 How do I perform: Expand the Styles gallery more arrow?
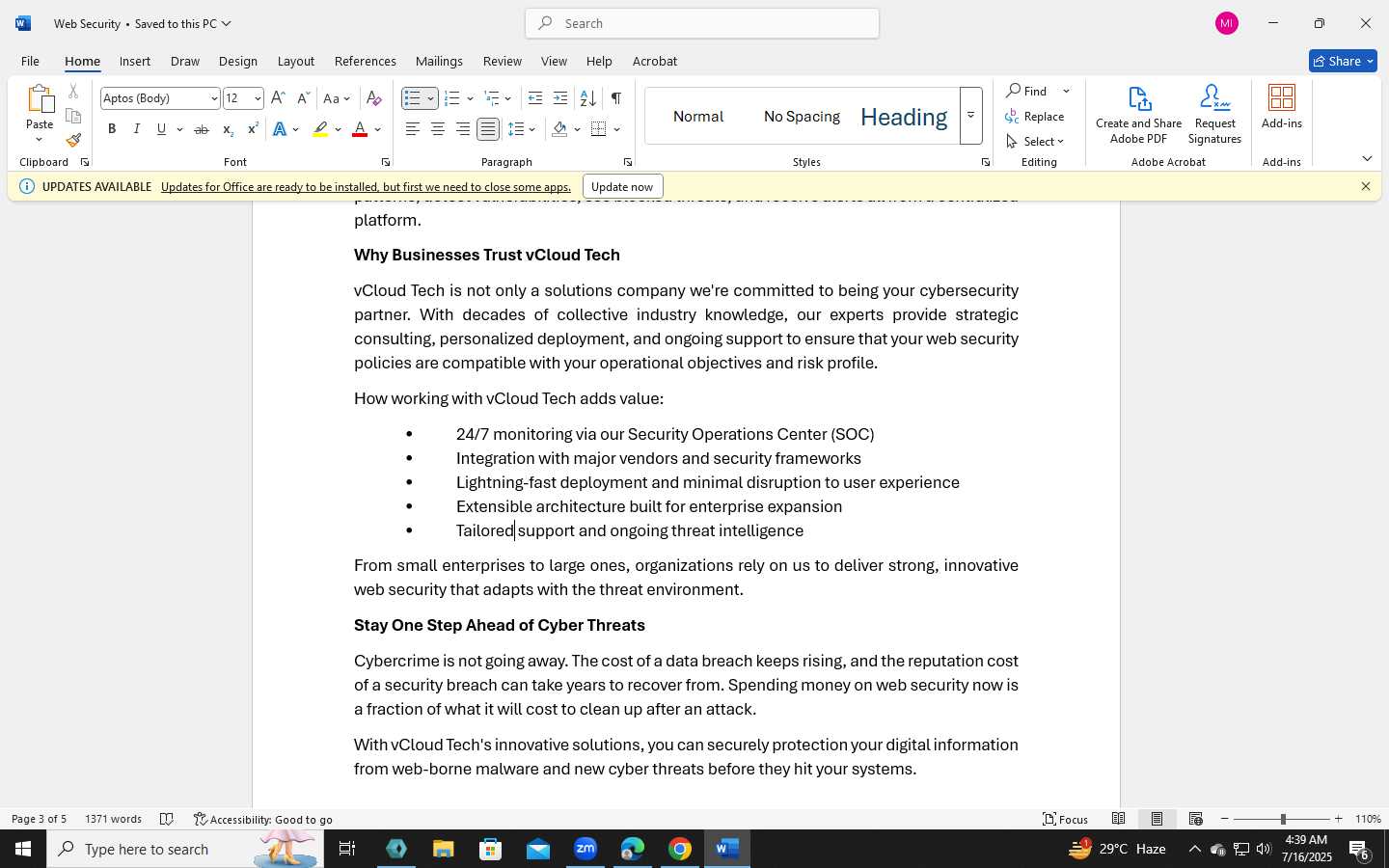pos(971,116)
